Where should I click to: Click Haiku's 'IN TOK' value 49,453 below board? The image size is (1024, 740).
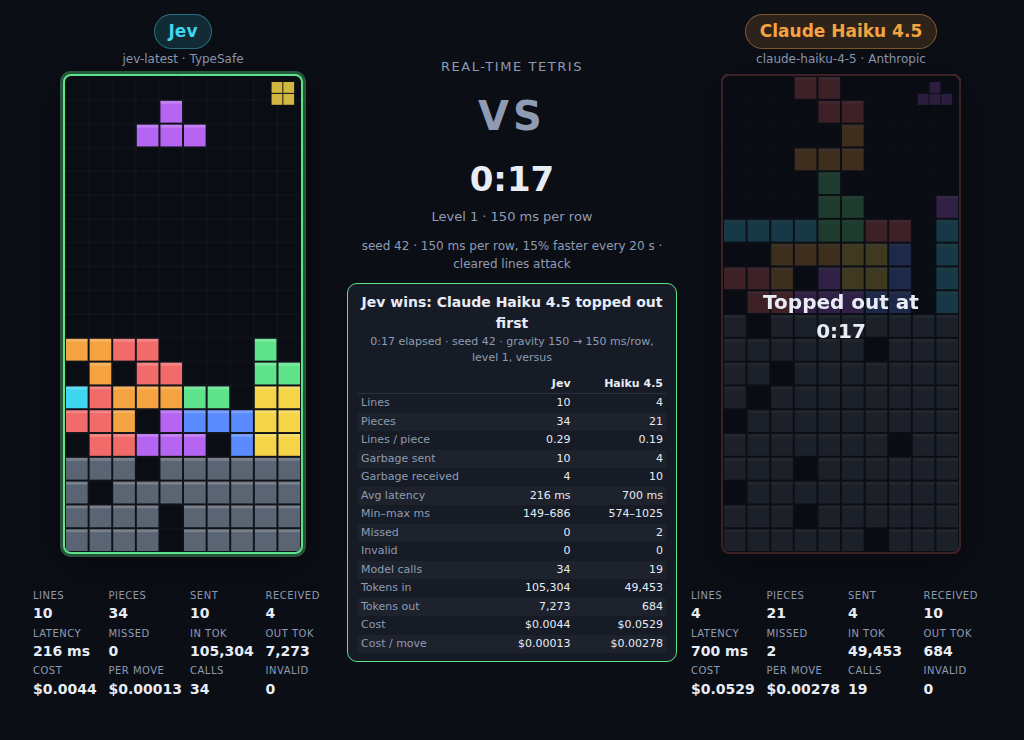[x=874, y=651]
